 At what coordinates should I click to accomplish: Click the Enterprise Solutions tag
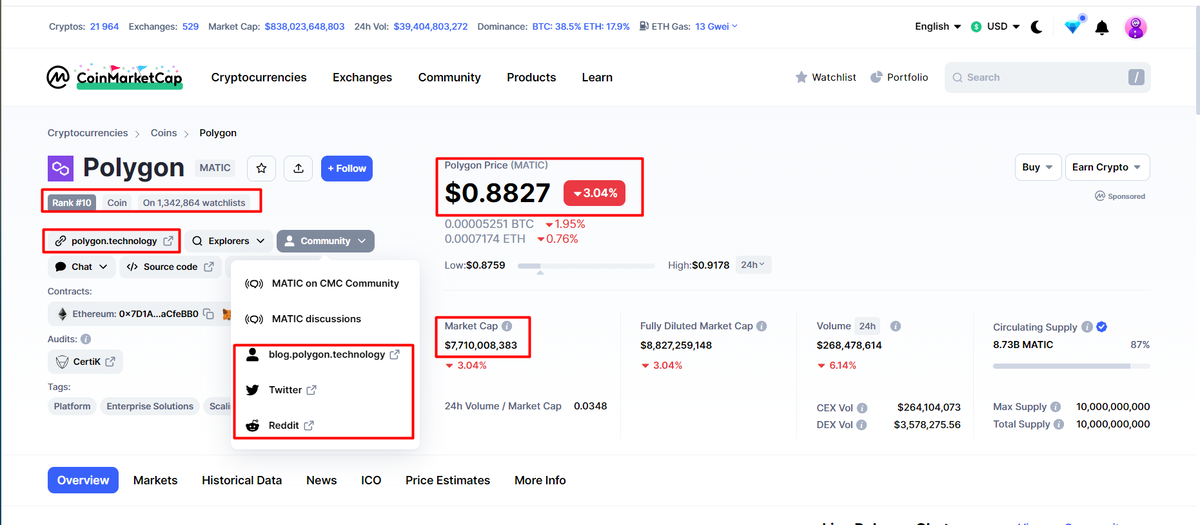[x=150, y=406]
